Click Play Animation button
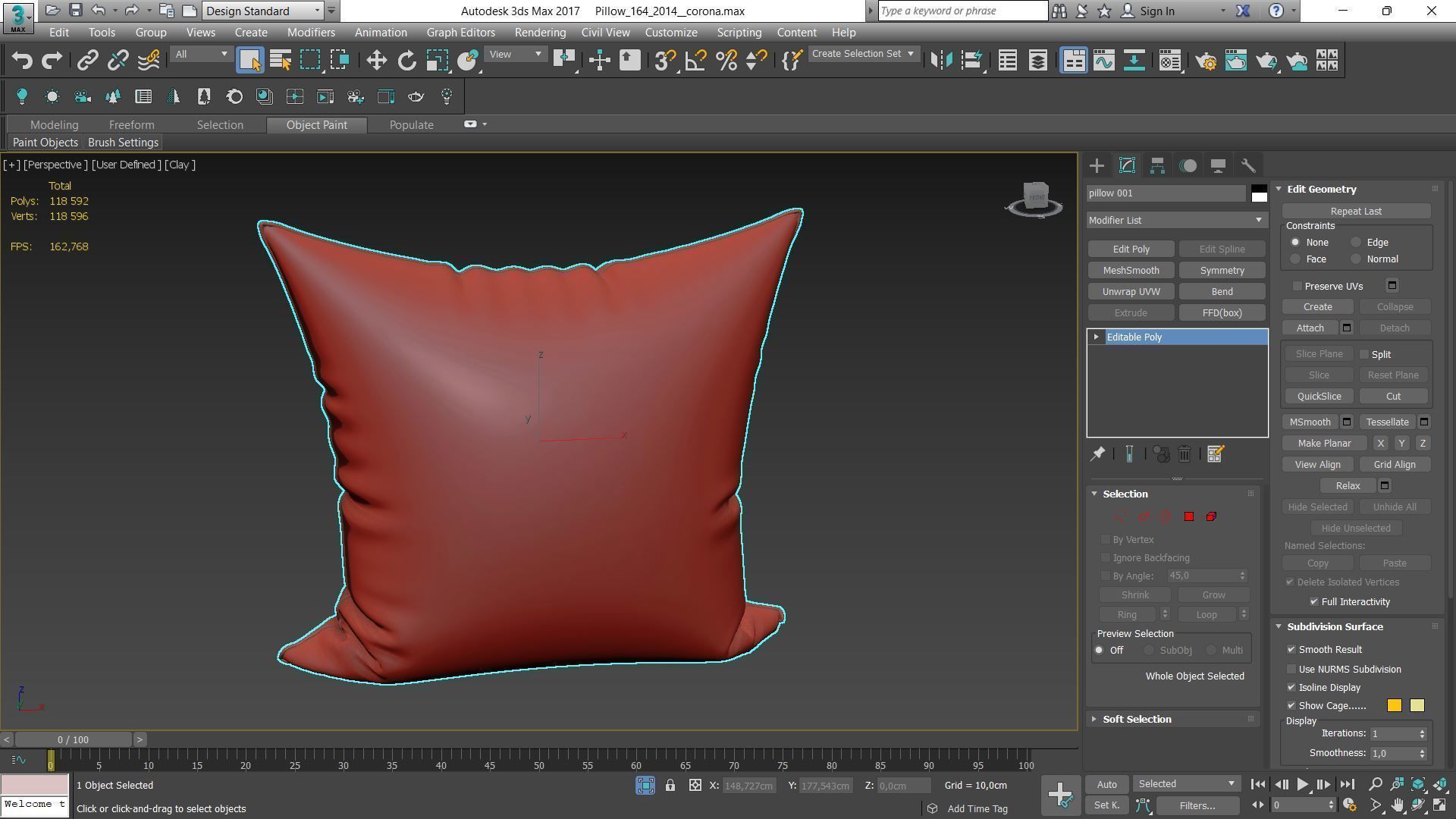 1303,785
